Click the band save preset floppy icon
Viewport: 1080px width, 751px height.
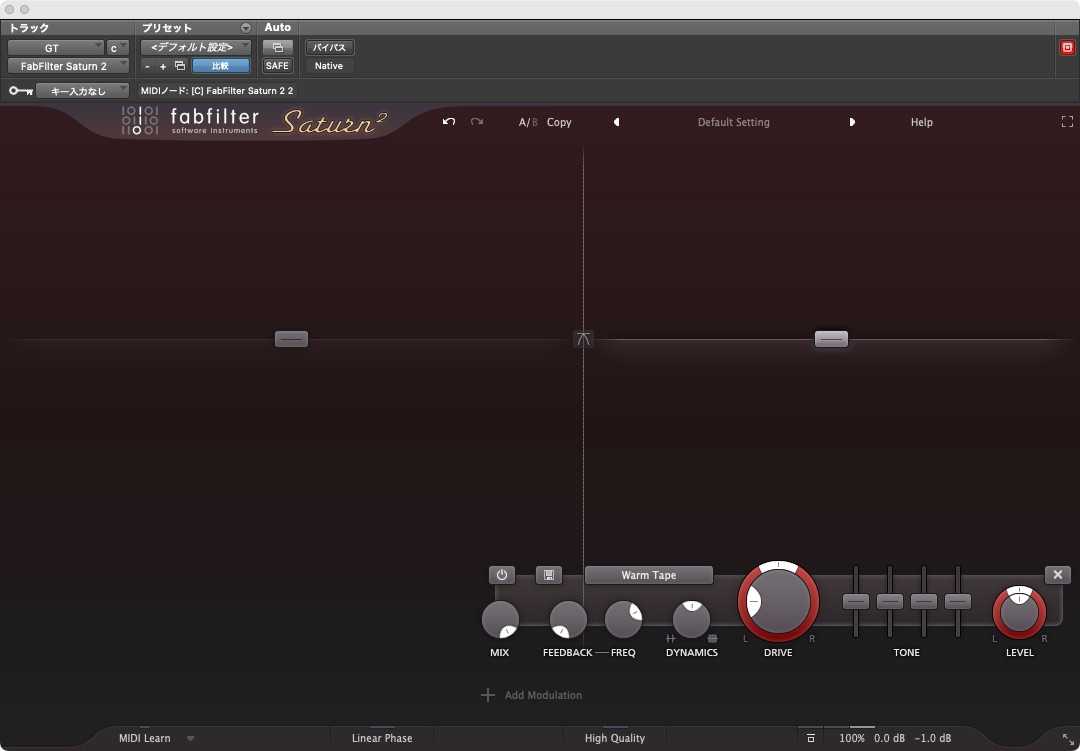pos(549,575)
